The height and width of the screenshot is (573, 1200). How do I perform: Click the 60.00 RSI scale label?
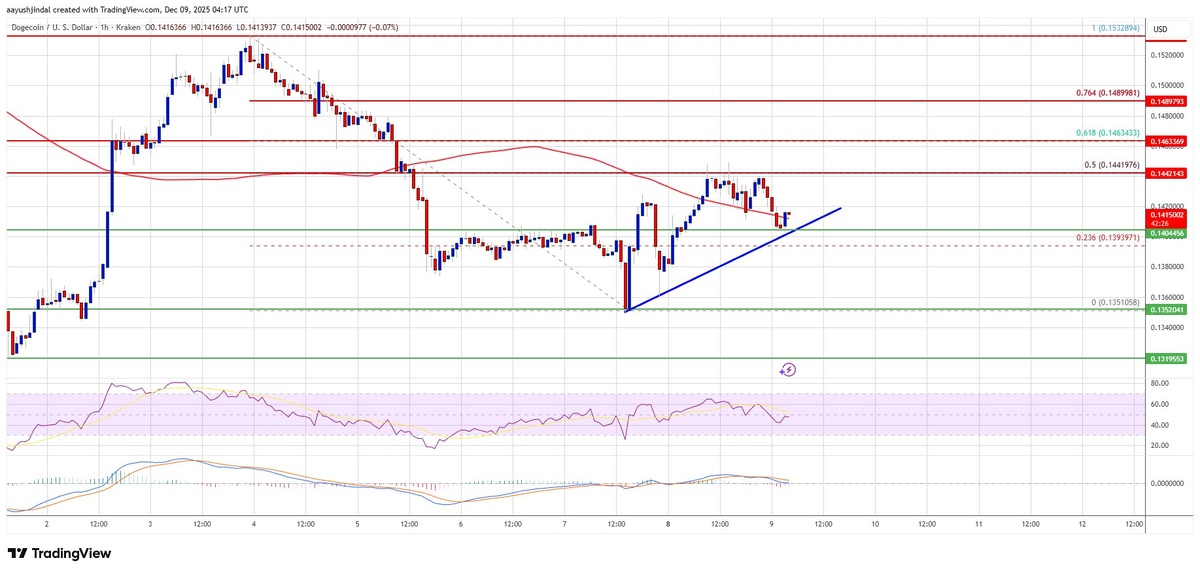coord(1160,404)
